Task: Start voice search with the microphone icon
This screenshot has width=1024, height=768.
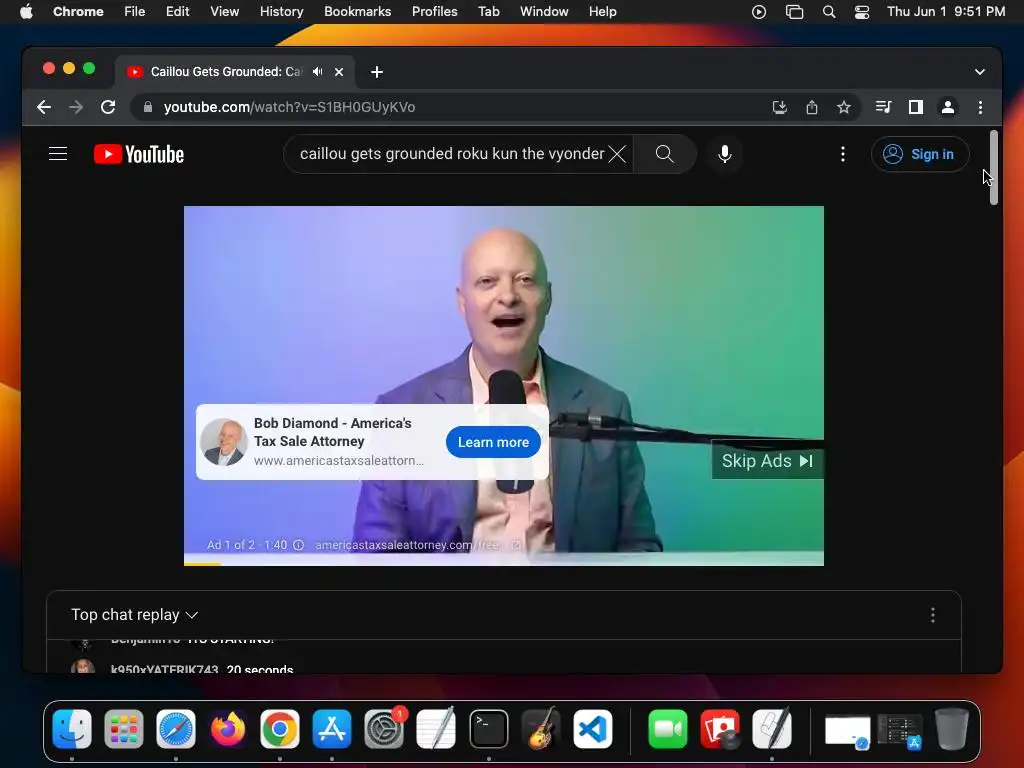Action: (x=724, y=154)
